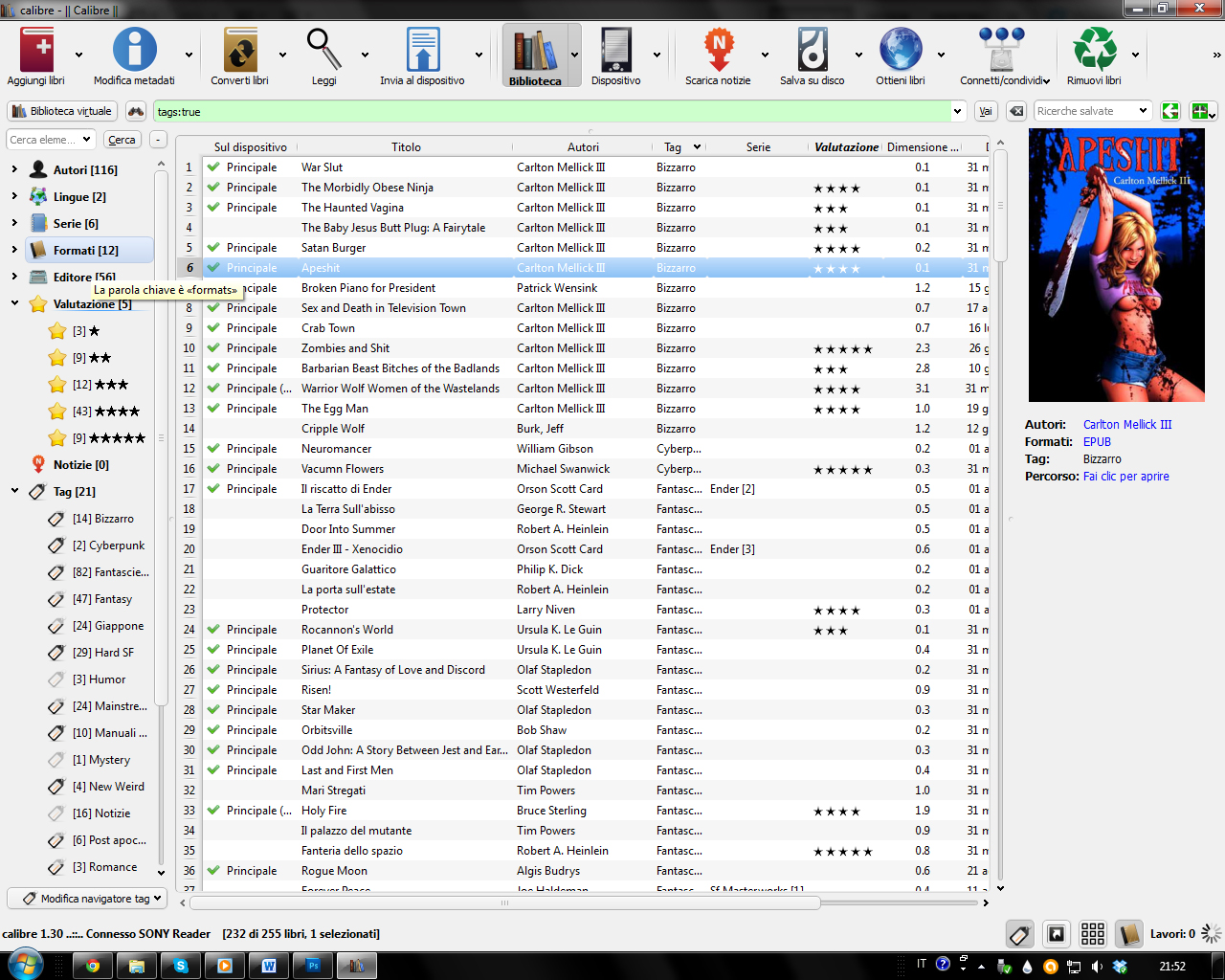1225x980 pixels.
Task: Sort by the Valutazione column header
Action: (x=846, y=147)
